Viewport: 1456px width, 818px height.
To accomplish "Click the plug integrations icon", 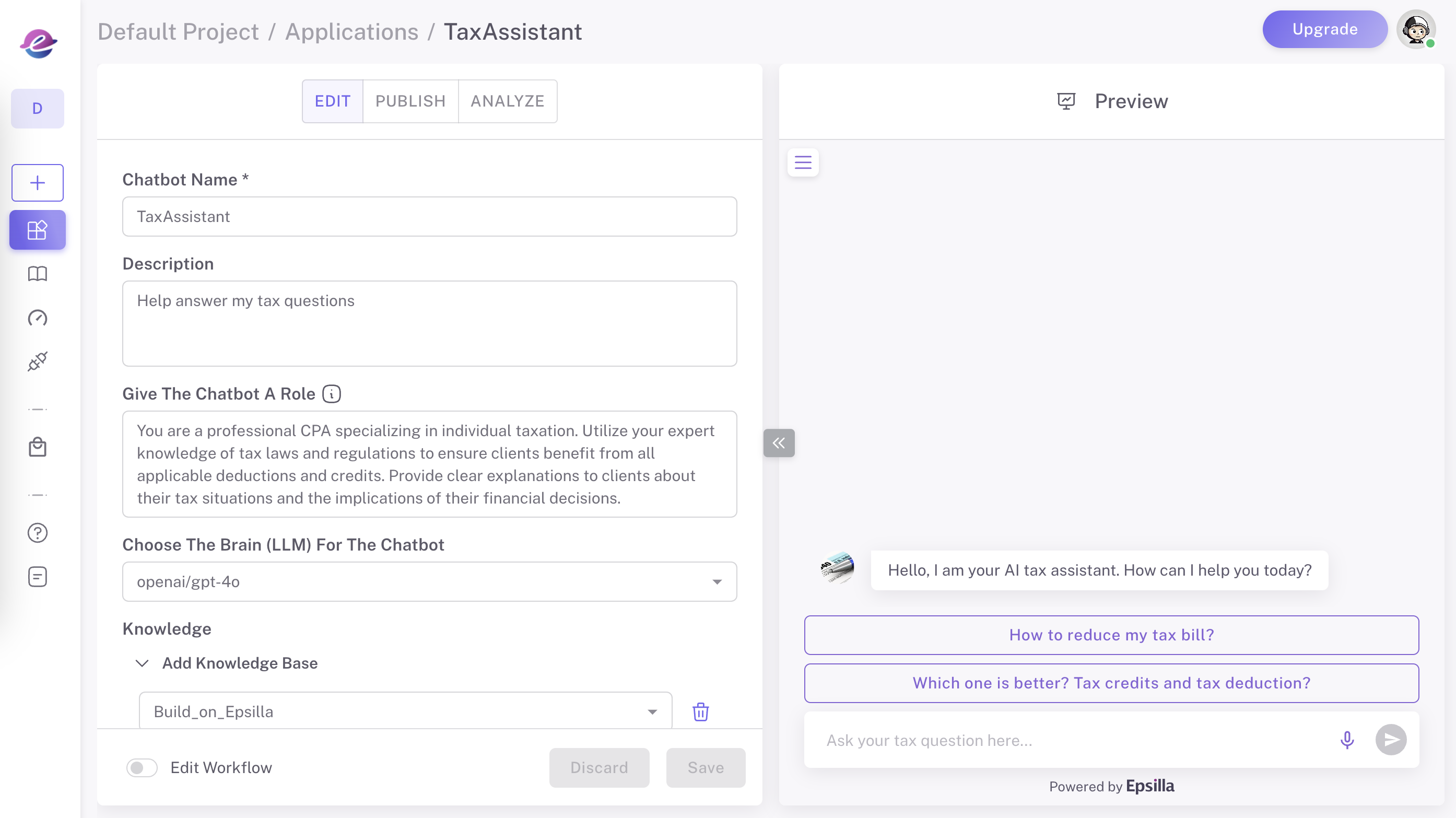I will tap(37, 361).
